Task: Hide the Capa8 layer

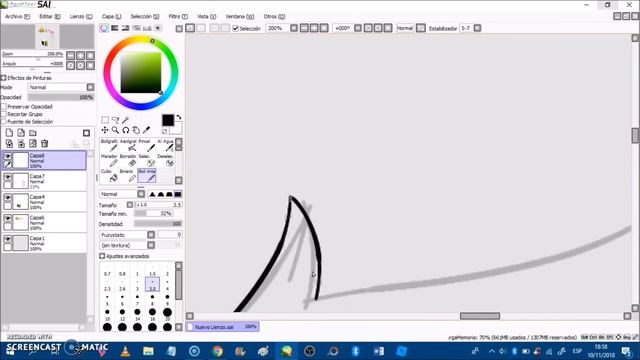Action: (x=7, y=156)
